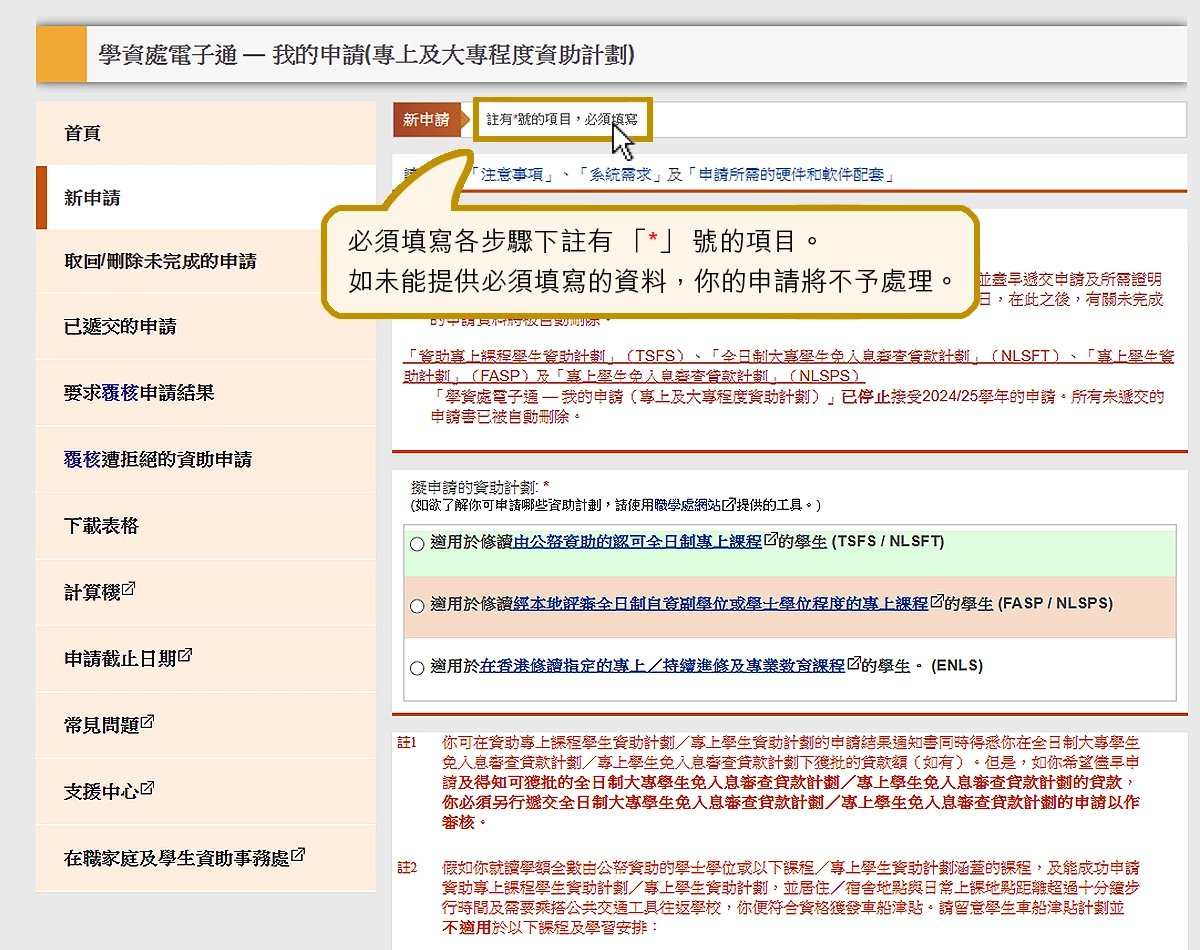Click the external-link icon after 職學處網站
This screenshot has height=950, width=1200.
click(729, 505)
